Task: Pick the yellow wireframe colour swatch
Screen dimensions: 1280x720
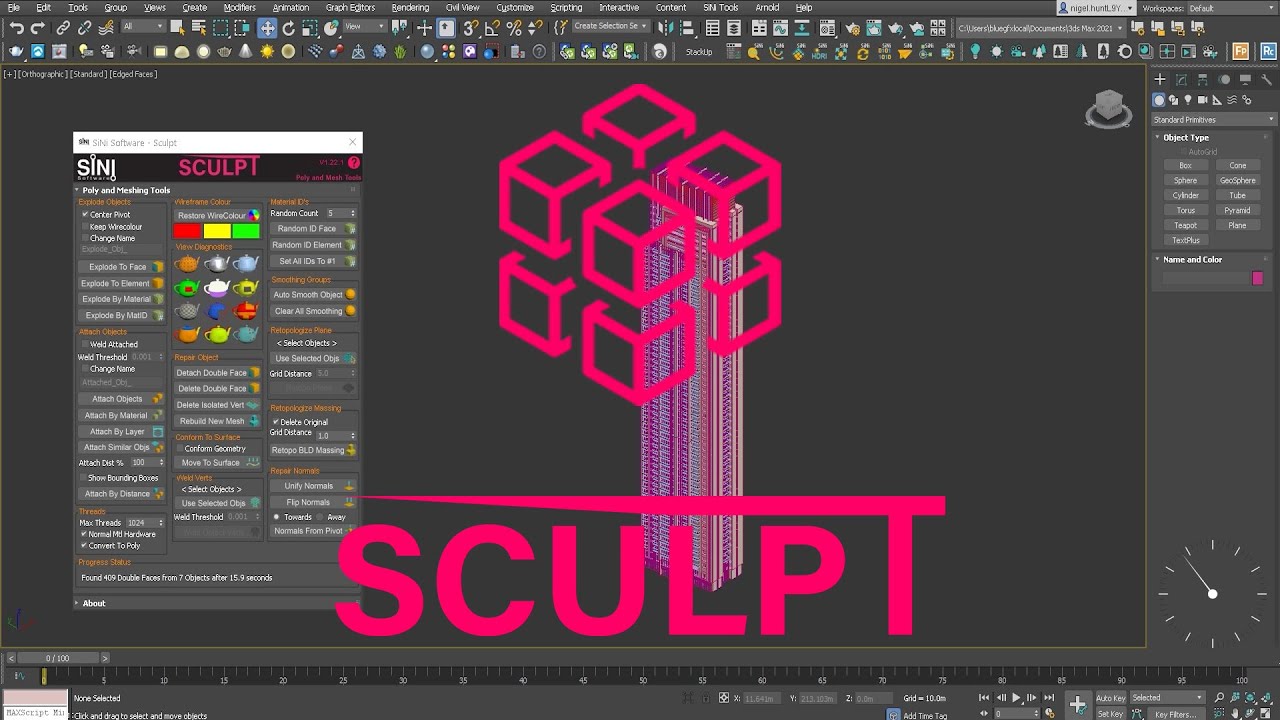Action: (217, 231)
